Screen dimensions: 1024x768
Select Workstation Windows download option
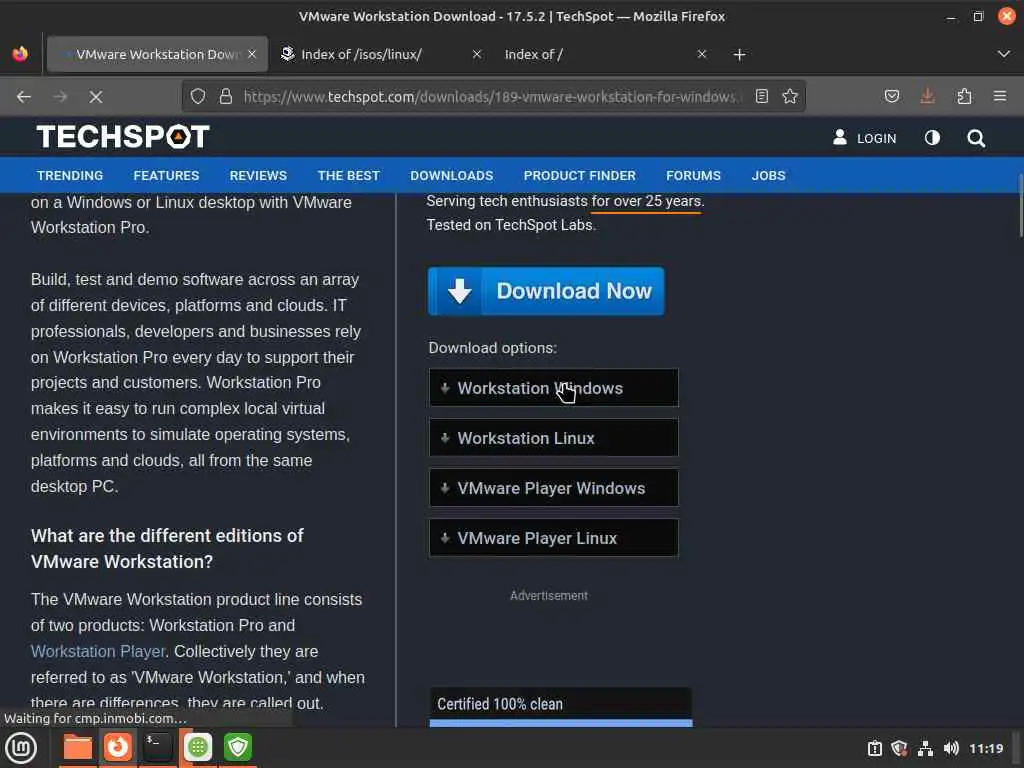point(554,388)
